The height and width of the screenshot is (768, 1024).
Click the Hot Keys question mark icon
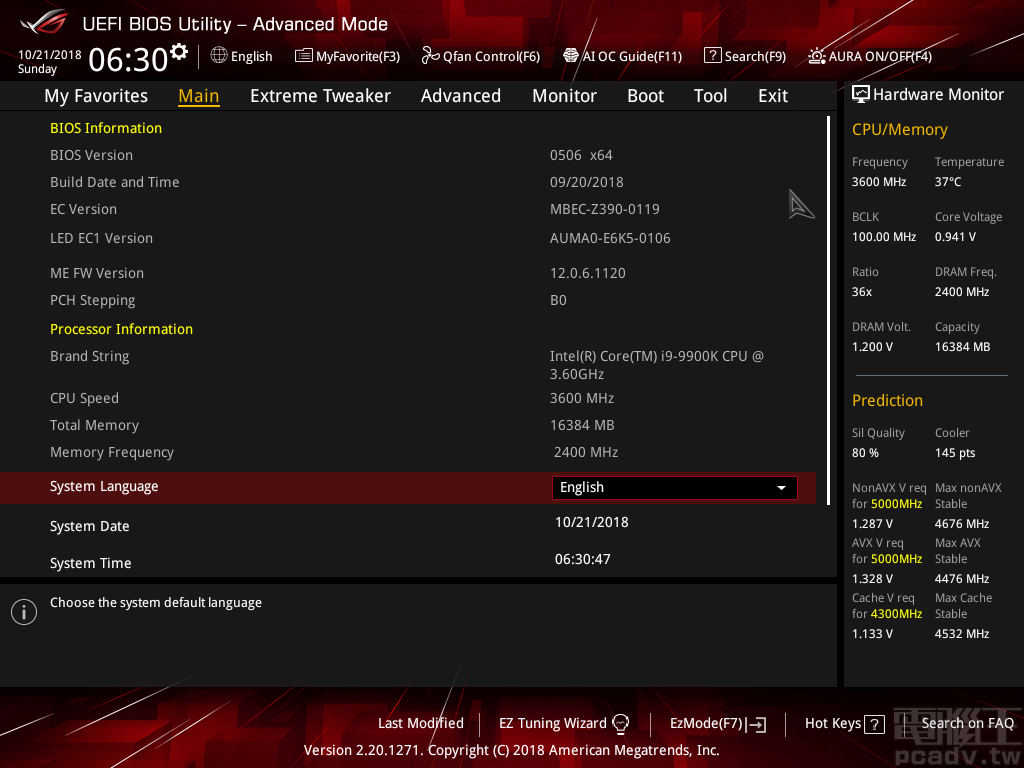(x=874, y=724)
